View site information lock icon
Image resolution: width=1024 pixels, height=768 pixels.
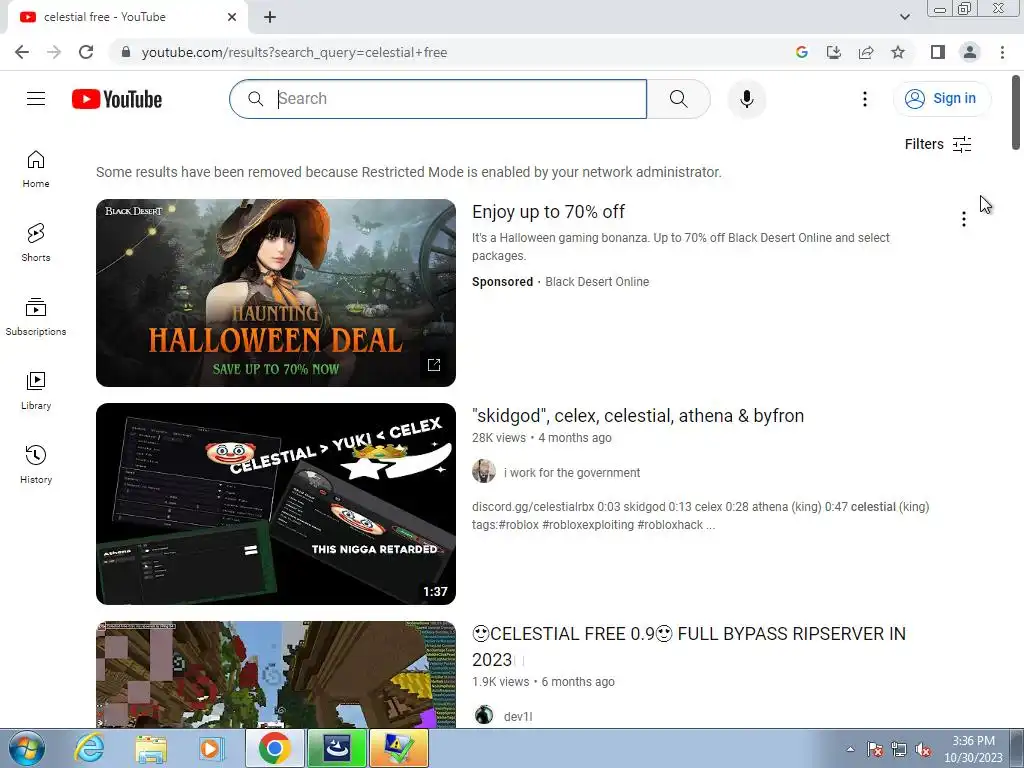(126, 52)
